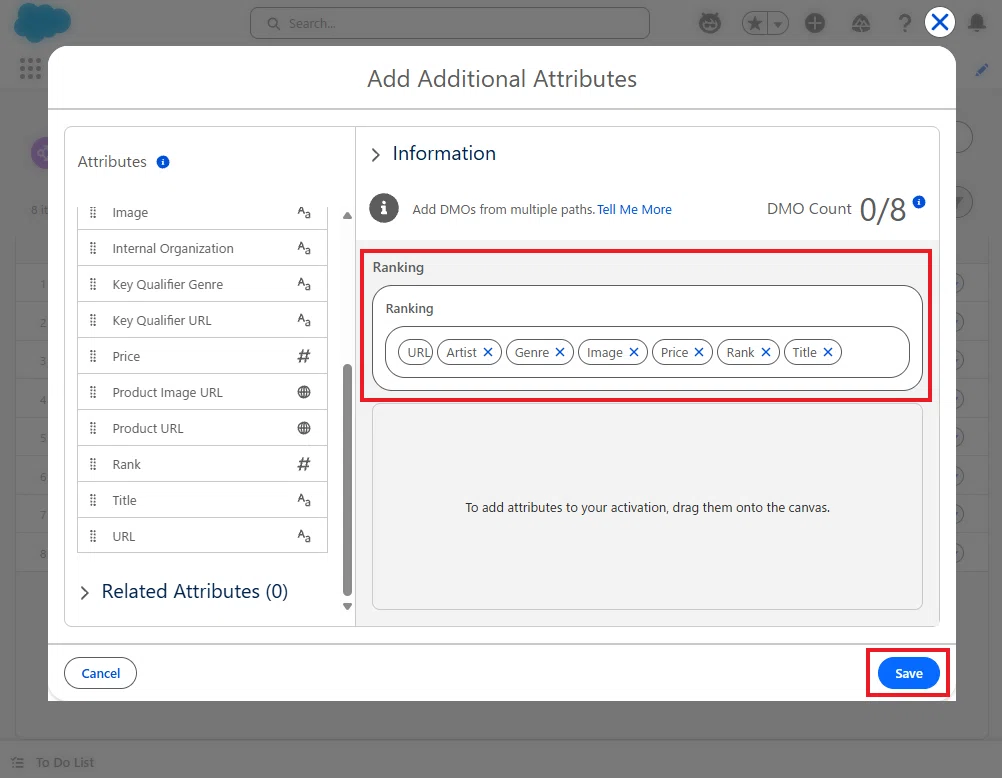1002x778 pixels.
Task: Open the Tell Me More link
Action: pyautogui.click(x=634, y=210)
